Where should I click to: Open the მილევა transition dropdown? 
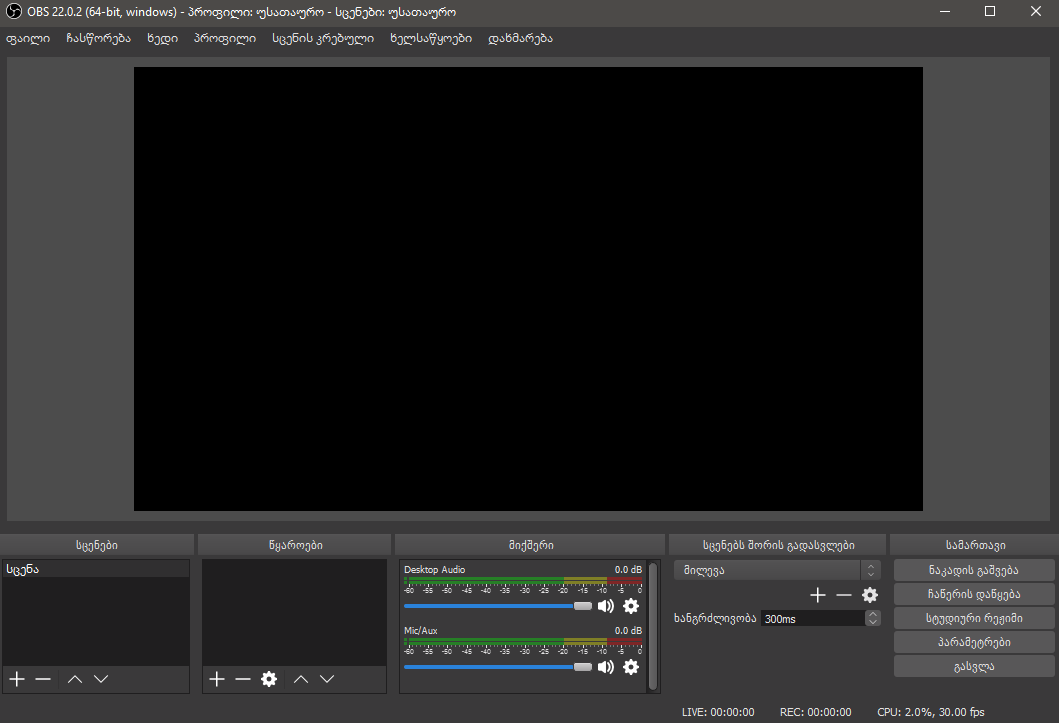777,570
